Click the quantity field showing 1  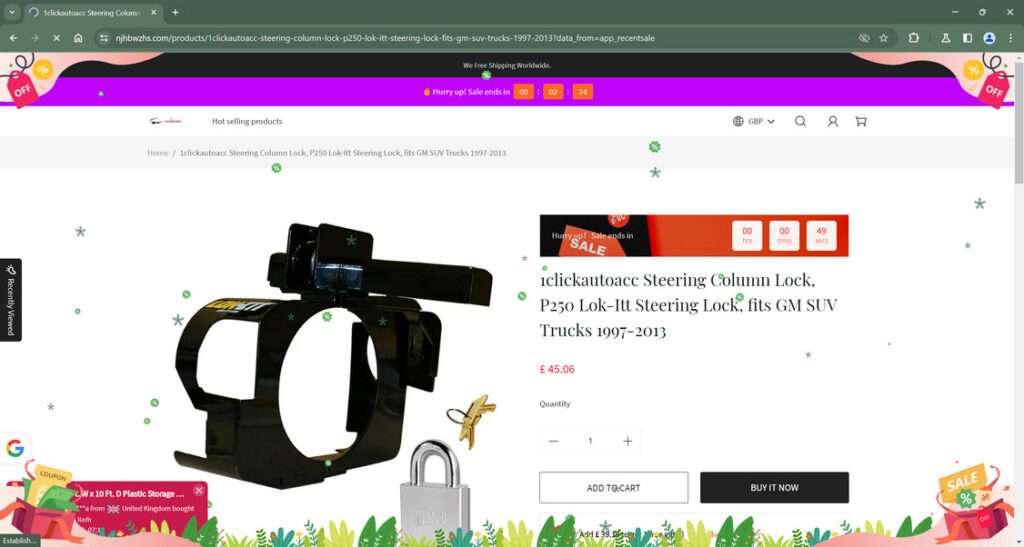pyautogui.click(x=590, y=441)
